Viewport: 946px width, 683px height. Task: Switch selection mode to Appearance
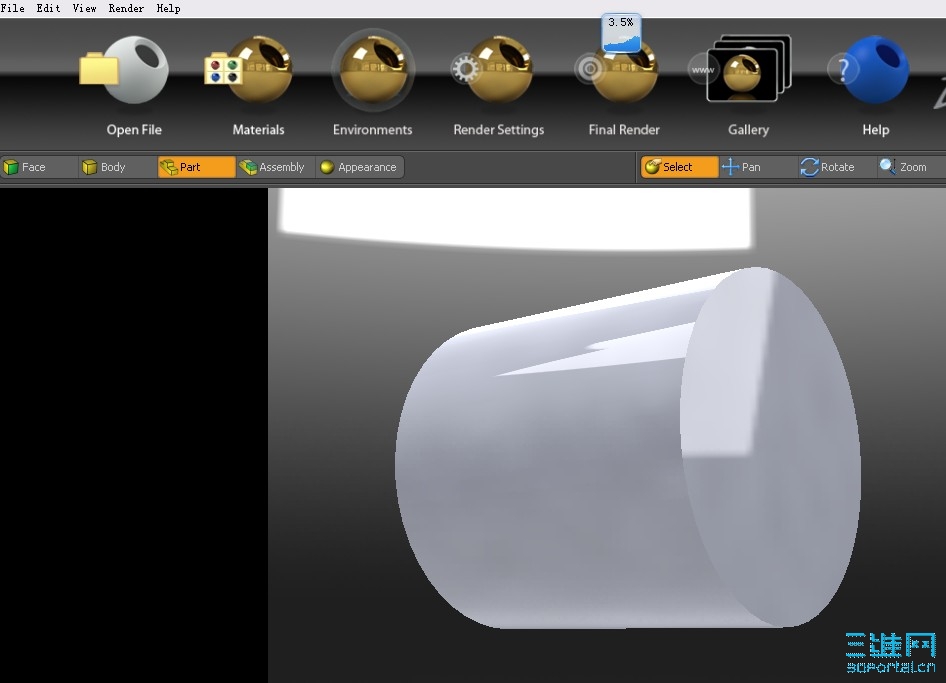tap(360, 167)
